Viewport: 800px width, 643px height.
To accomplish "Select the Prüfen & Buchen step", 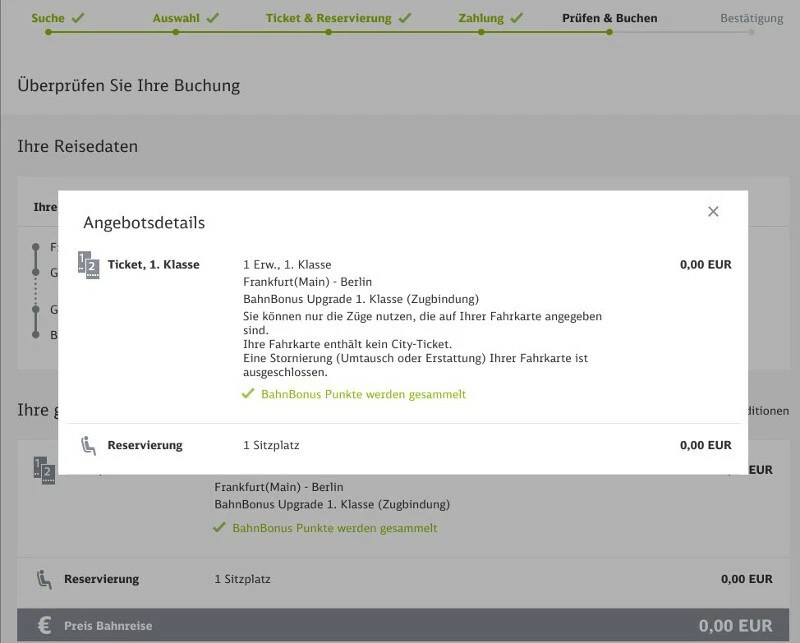I will (x=609, y=18).
